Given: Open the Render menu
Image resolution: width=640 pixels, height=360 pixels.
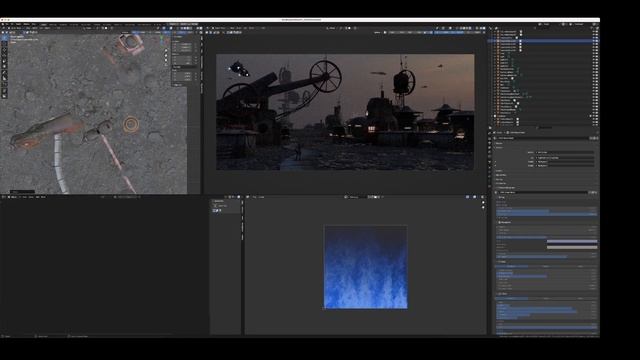Looking at the screenshot, I should pyautogui.click(x=19, y=24).
